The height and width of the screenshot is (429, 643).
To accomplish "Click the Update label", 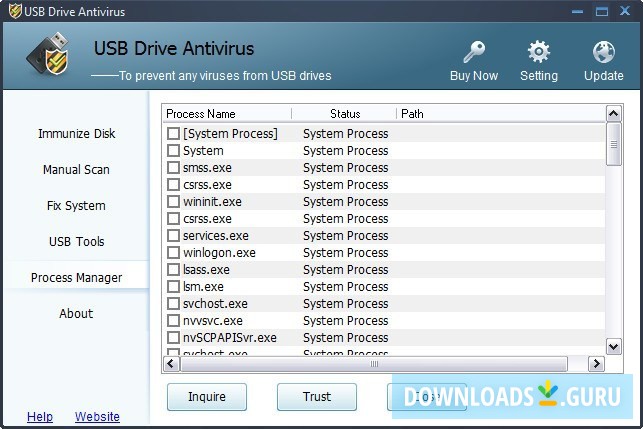I will tap(604, 76).
